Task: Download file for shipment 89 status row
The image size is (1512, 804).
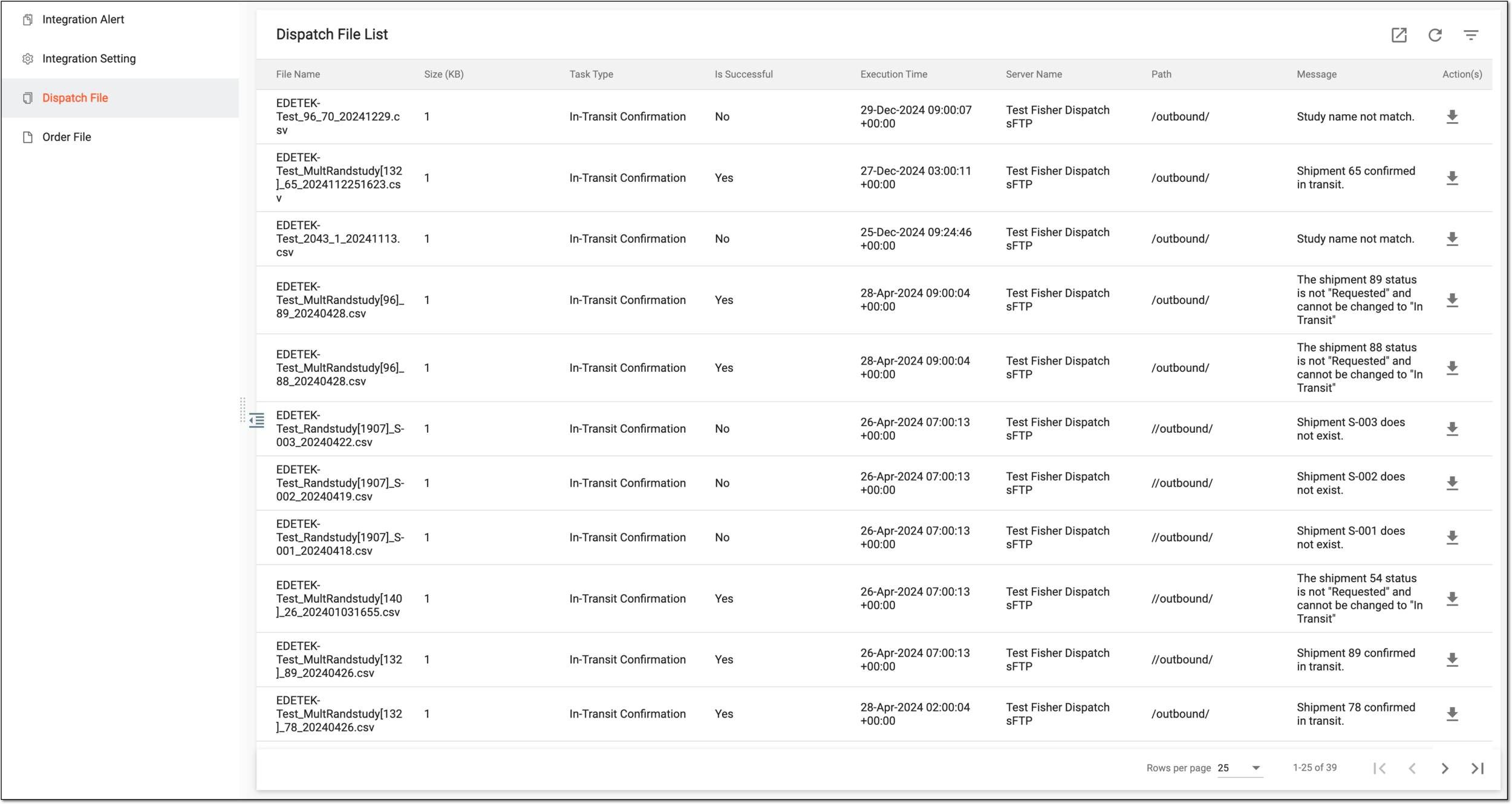Action: tap(1452, 300)
